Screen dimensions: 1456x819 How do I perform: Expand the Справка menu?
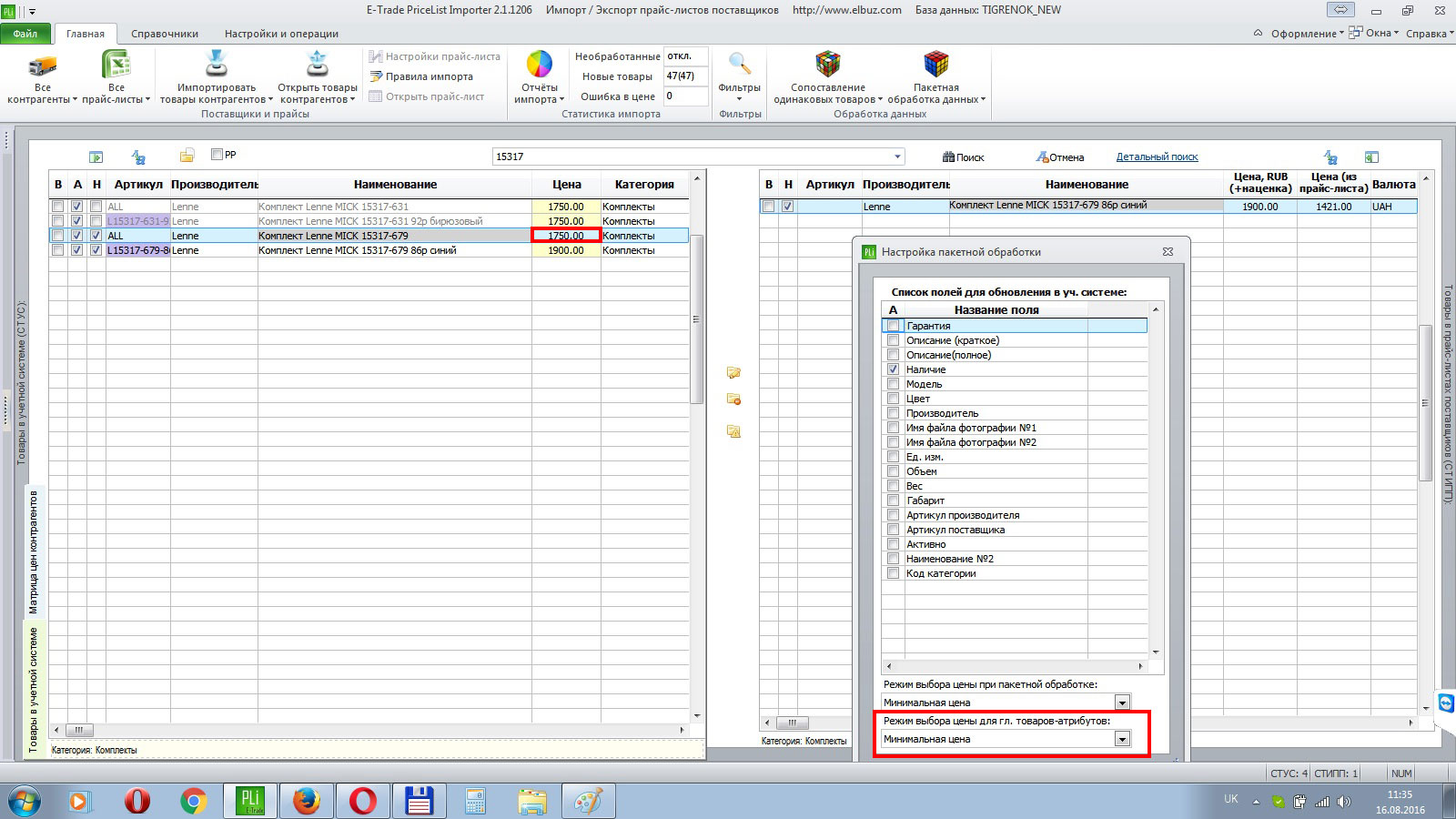(1430, 34)
